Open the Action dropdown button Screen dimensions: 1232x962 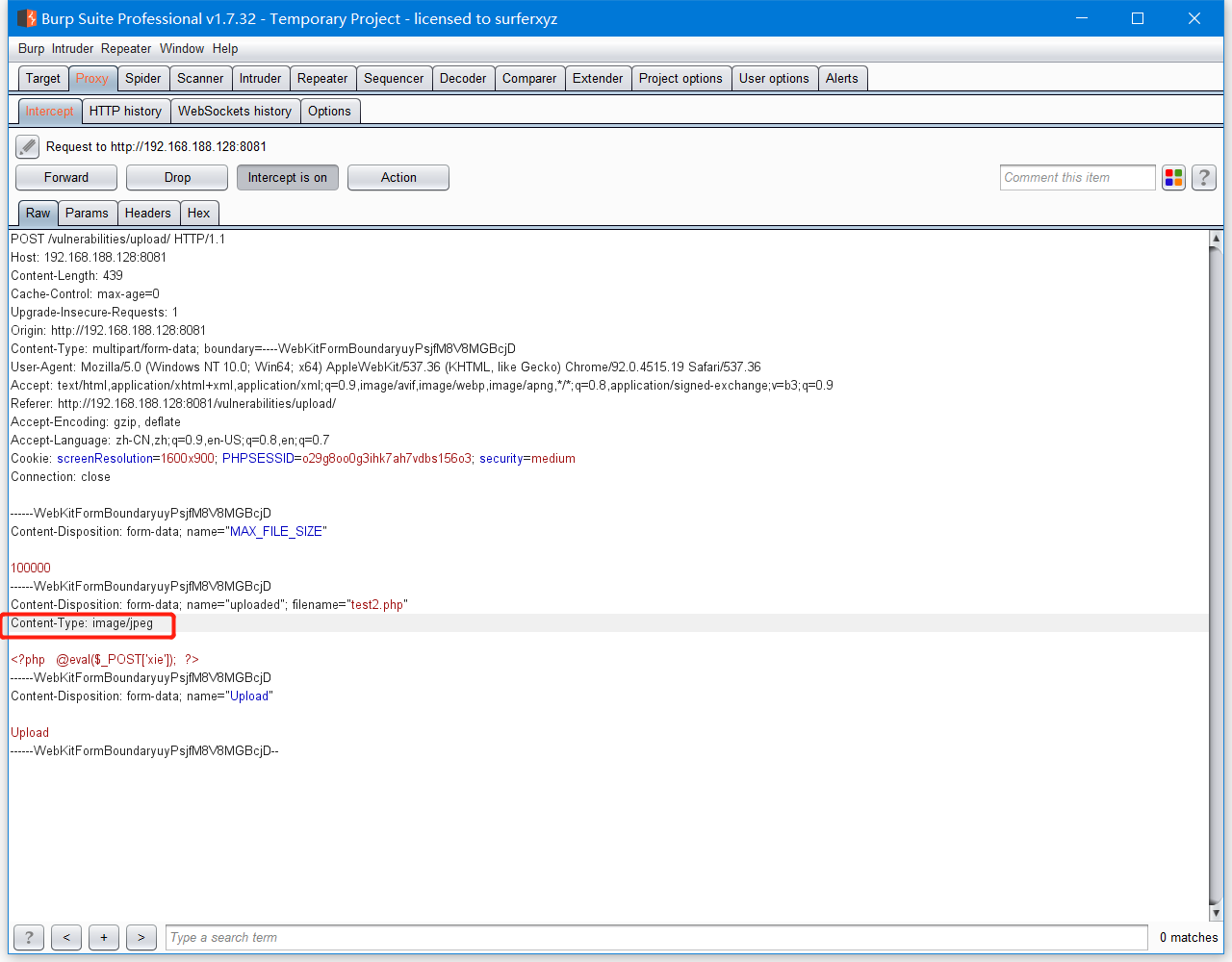[x=398, y=178]
